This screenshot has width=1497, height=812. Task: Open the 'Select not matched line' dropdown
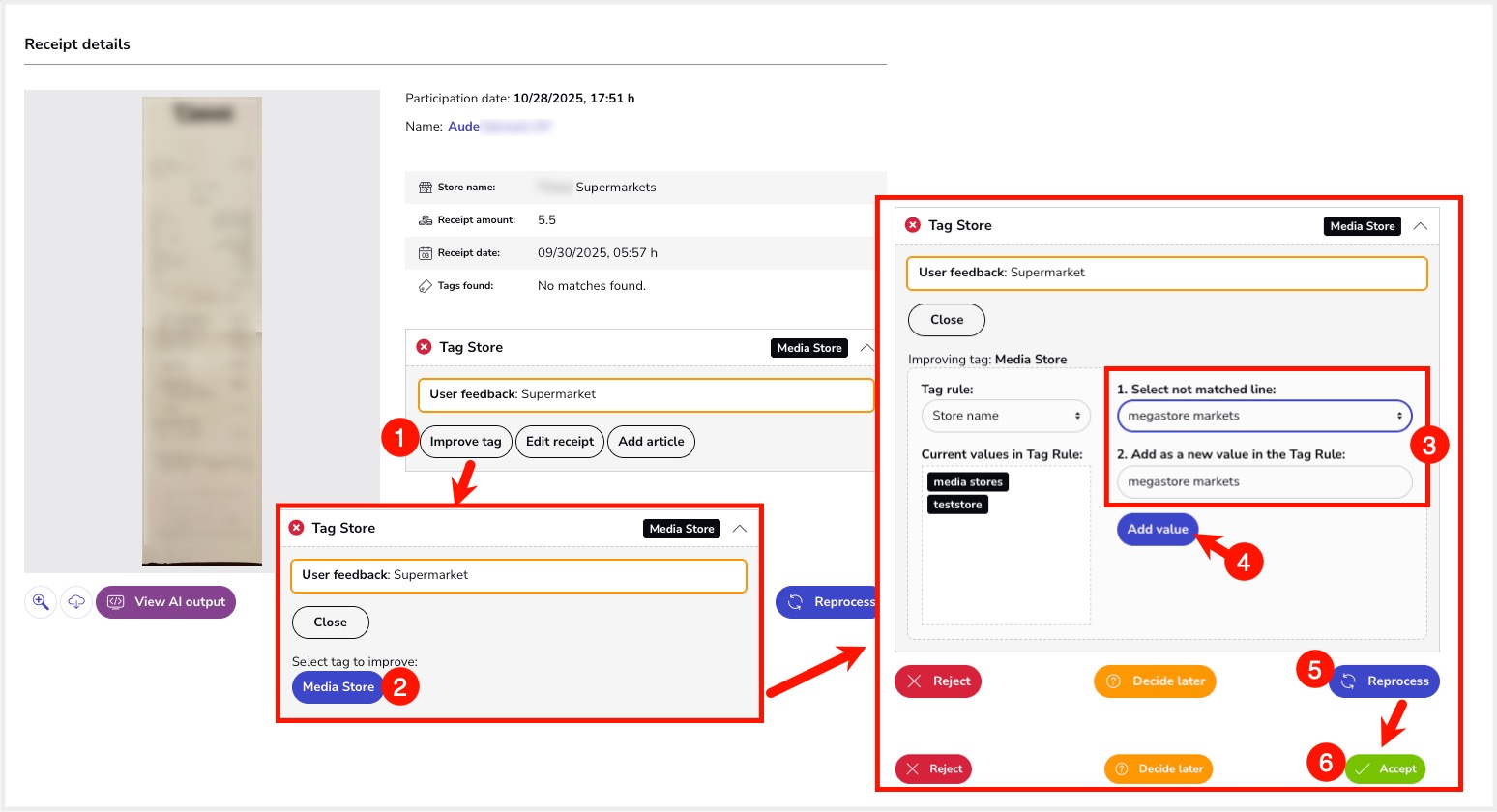click(x=1264, y=416)
